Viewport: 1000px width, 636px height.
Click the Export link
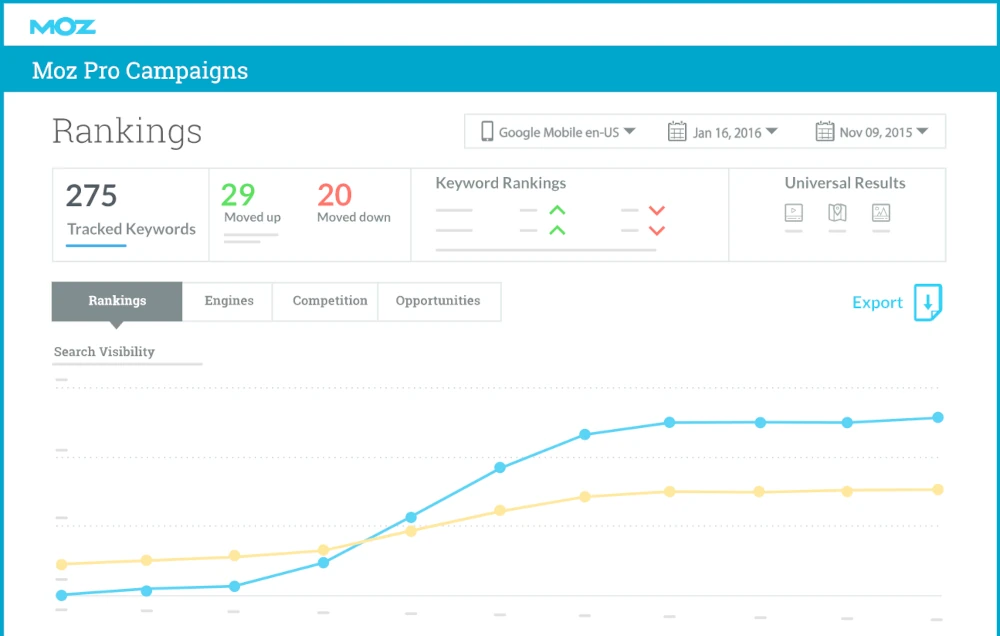pos(878,302)
